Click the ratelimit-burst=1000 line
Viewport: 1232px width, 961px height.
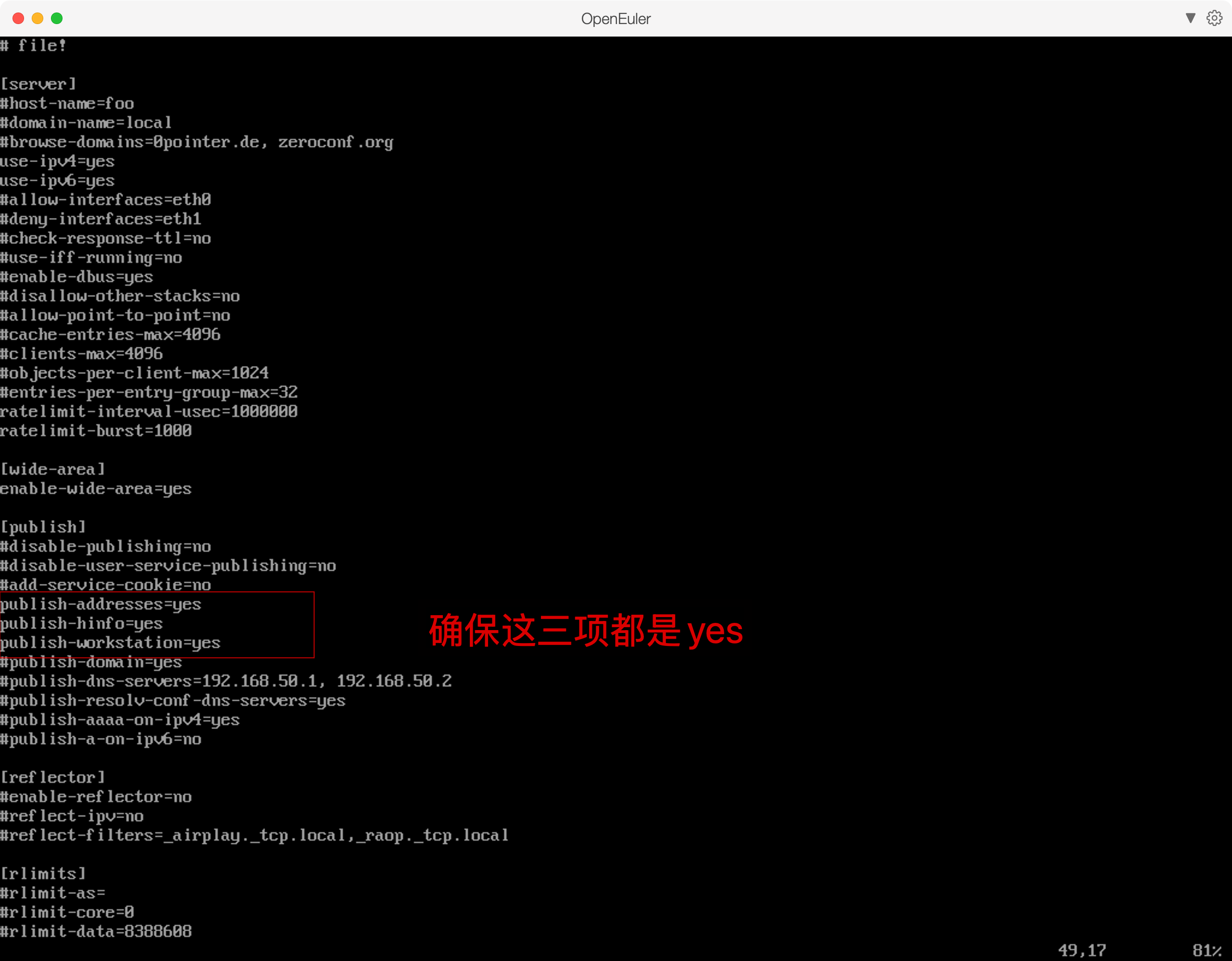(95, 431)
